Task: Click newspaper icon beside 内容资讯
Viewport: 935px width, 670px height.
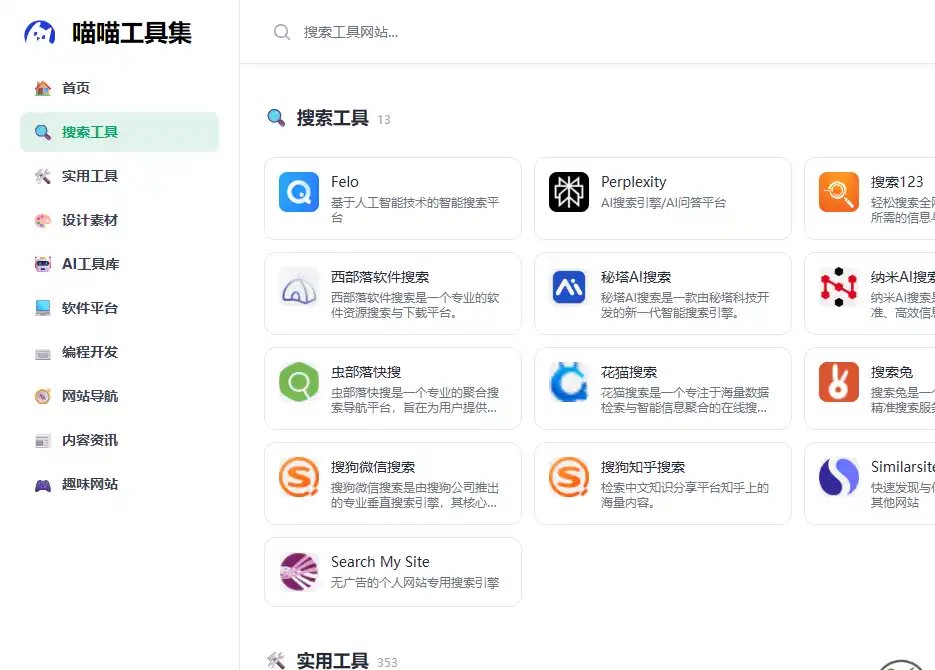Action: pos(43,441)
